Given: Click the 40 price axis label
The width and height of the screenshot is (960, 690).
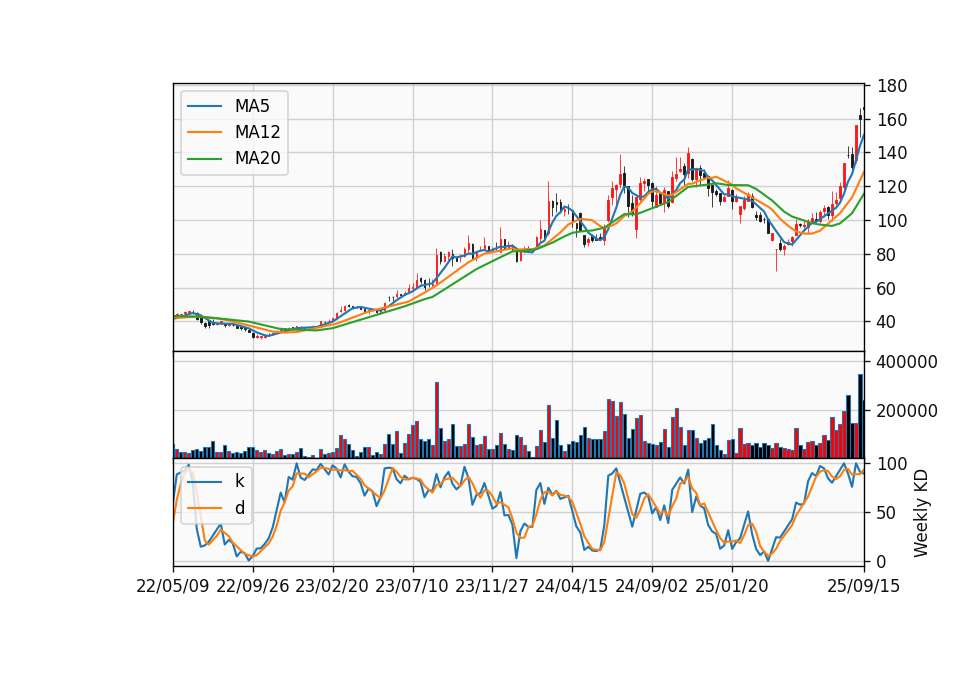Looking at the screenshot, I should (887, 322).
